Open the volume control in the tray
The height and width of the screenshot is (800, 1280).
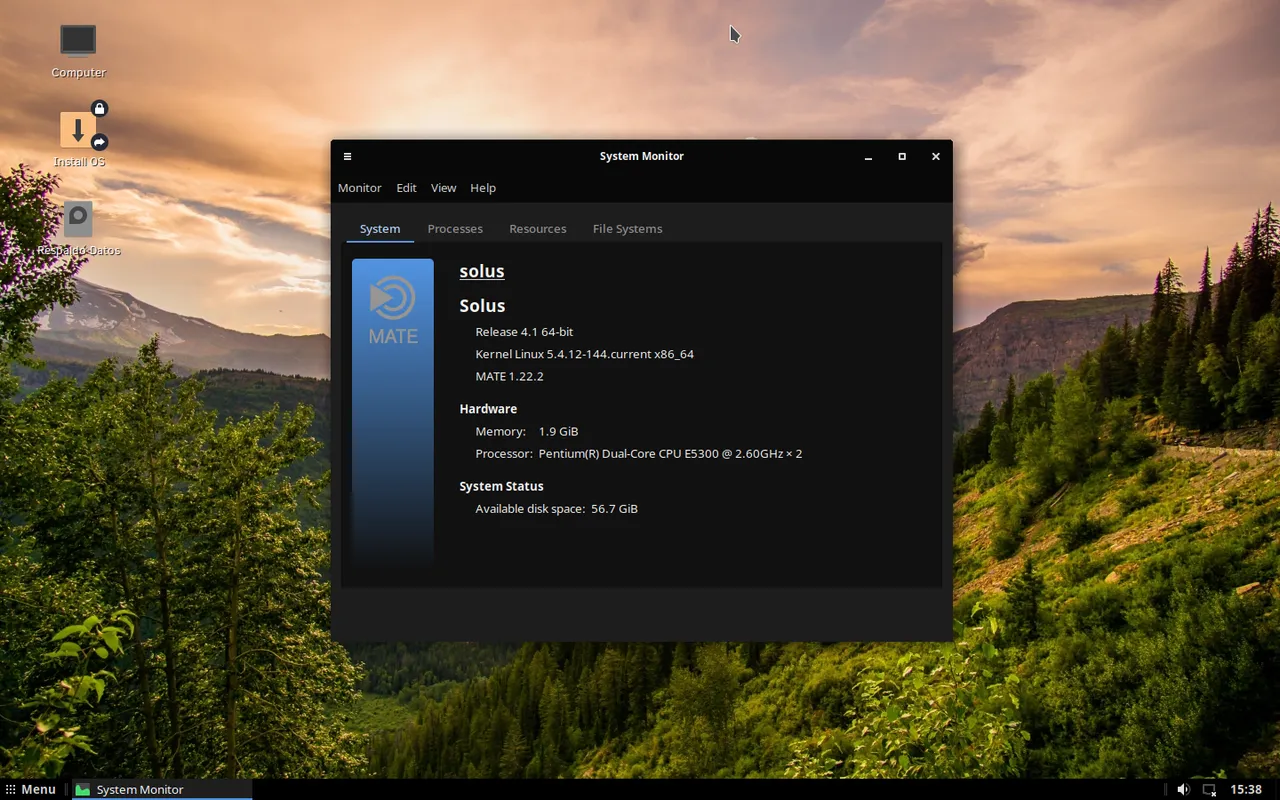coord(1183,789)
